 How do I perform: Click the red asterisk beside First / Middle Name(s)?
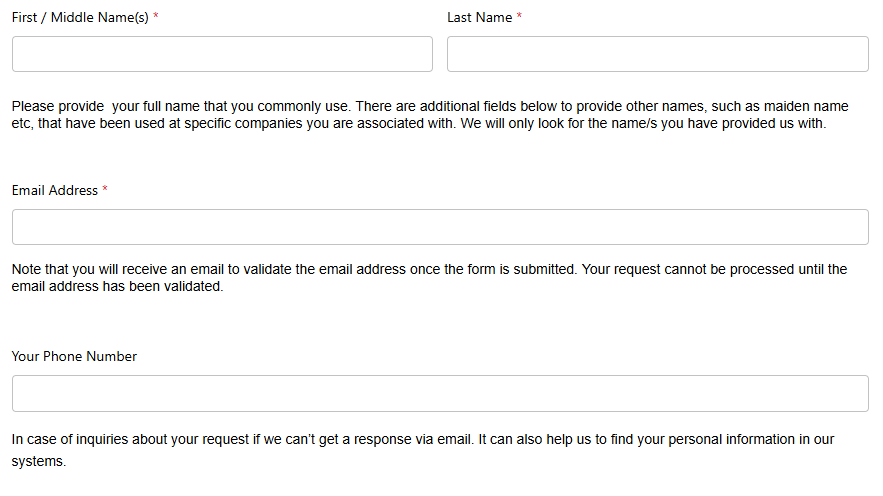156,18
